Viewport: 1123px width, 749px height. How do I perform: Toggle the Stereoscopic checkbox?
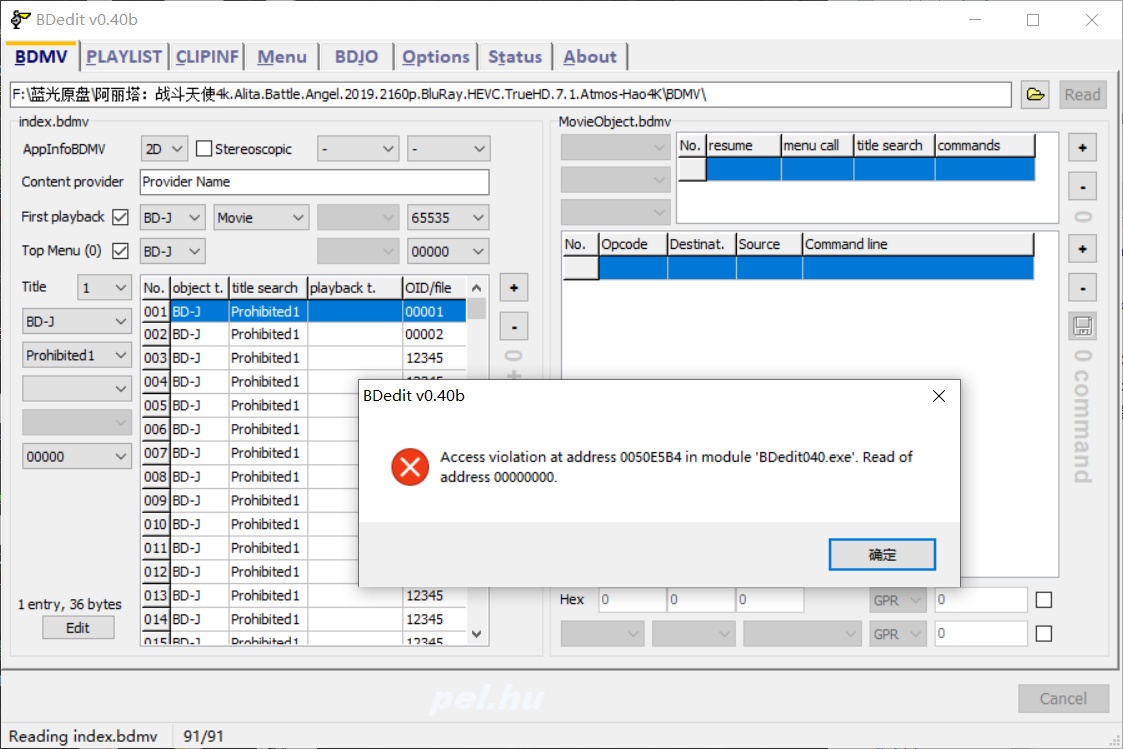click(204, 149)
